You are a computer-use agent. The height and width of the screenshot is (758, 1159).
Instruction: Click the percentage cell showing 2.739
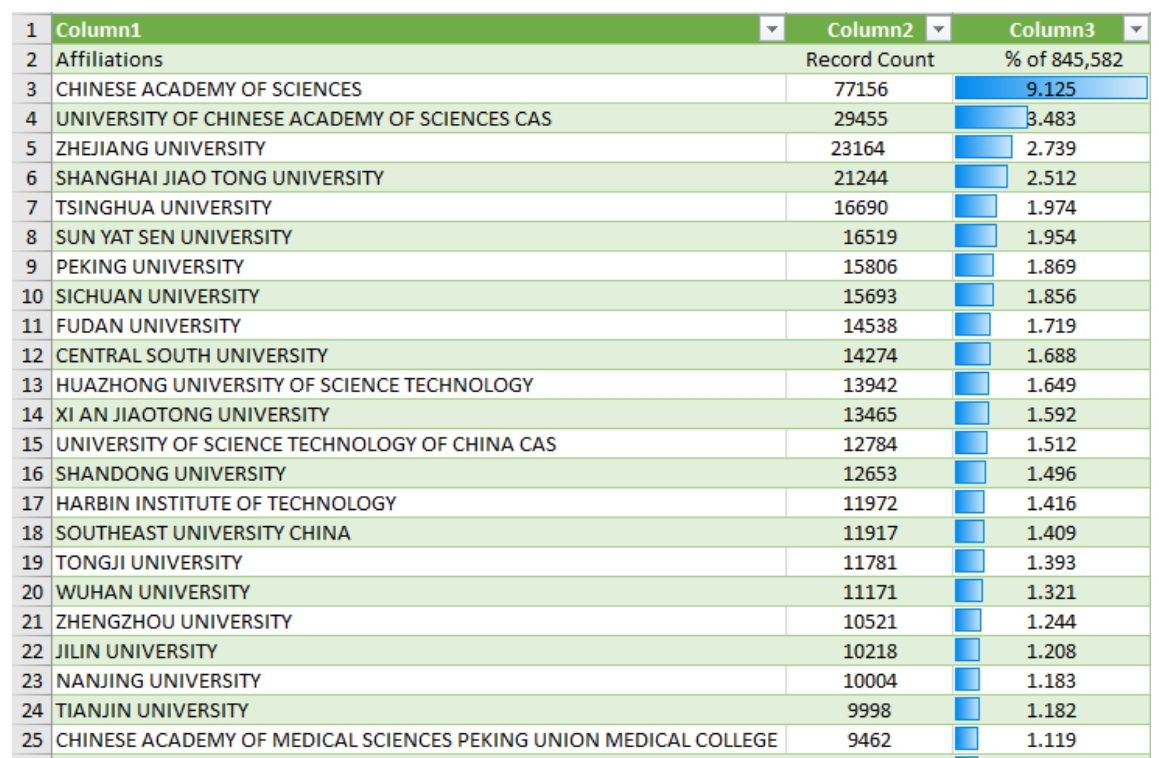1051,148
